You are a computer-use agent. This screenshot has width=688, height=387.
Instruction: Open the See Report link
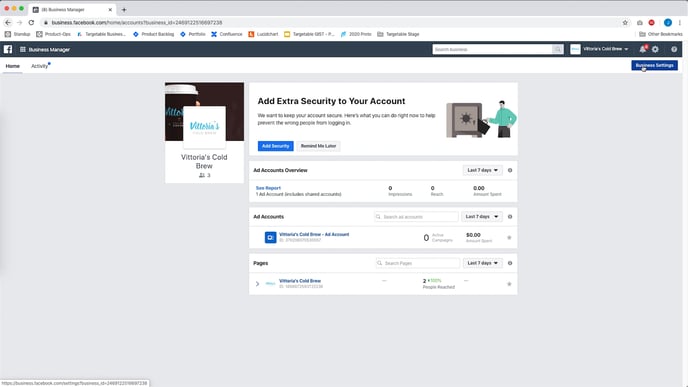tap(268, 188)
